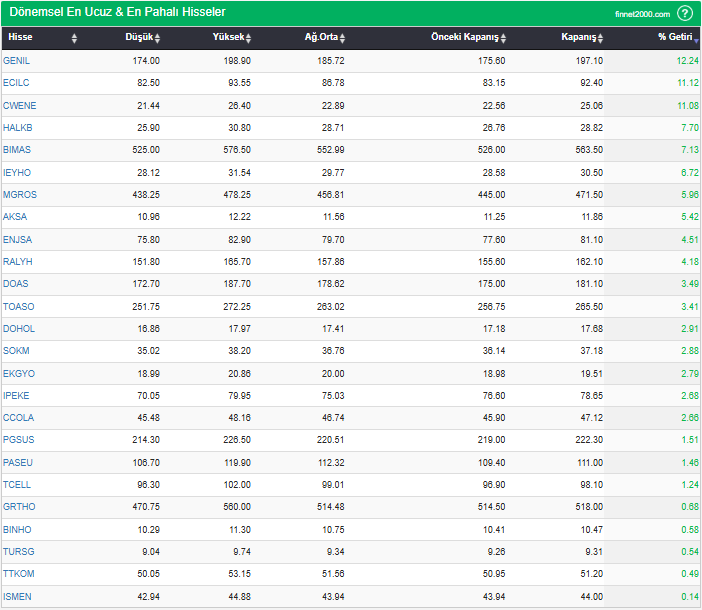Toggle % Getiri sort direction arrow

click(697, 38)
